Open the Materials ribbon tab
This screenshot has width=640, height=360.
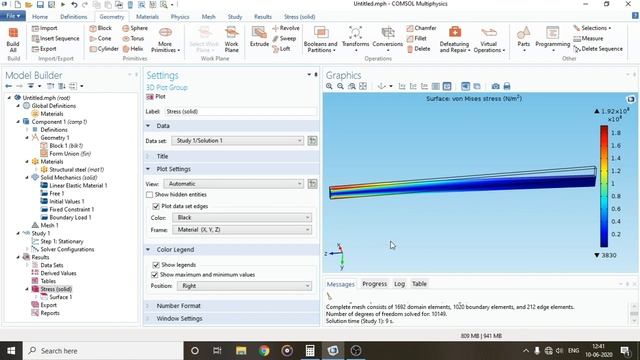point(147,17)
